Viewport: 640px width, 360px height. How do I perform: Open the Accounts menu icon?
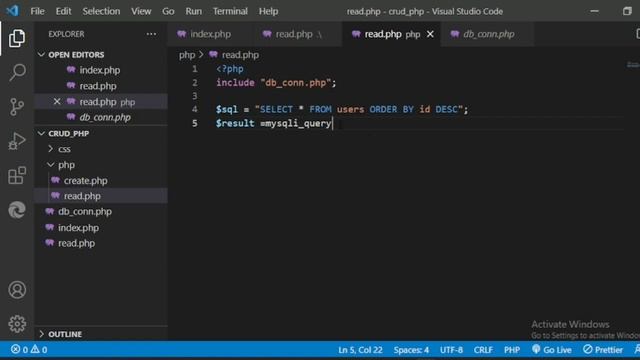point(17,290)
